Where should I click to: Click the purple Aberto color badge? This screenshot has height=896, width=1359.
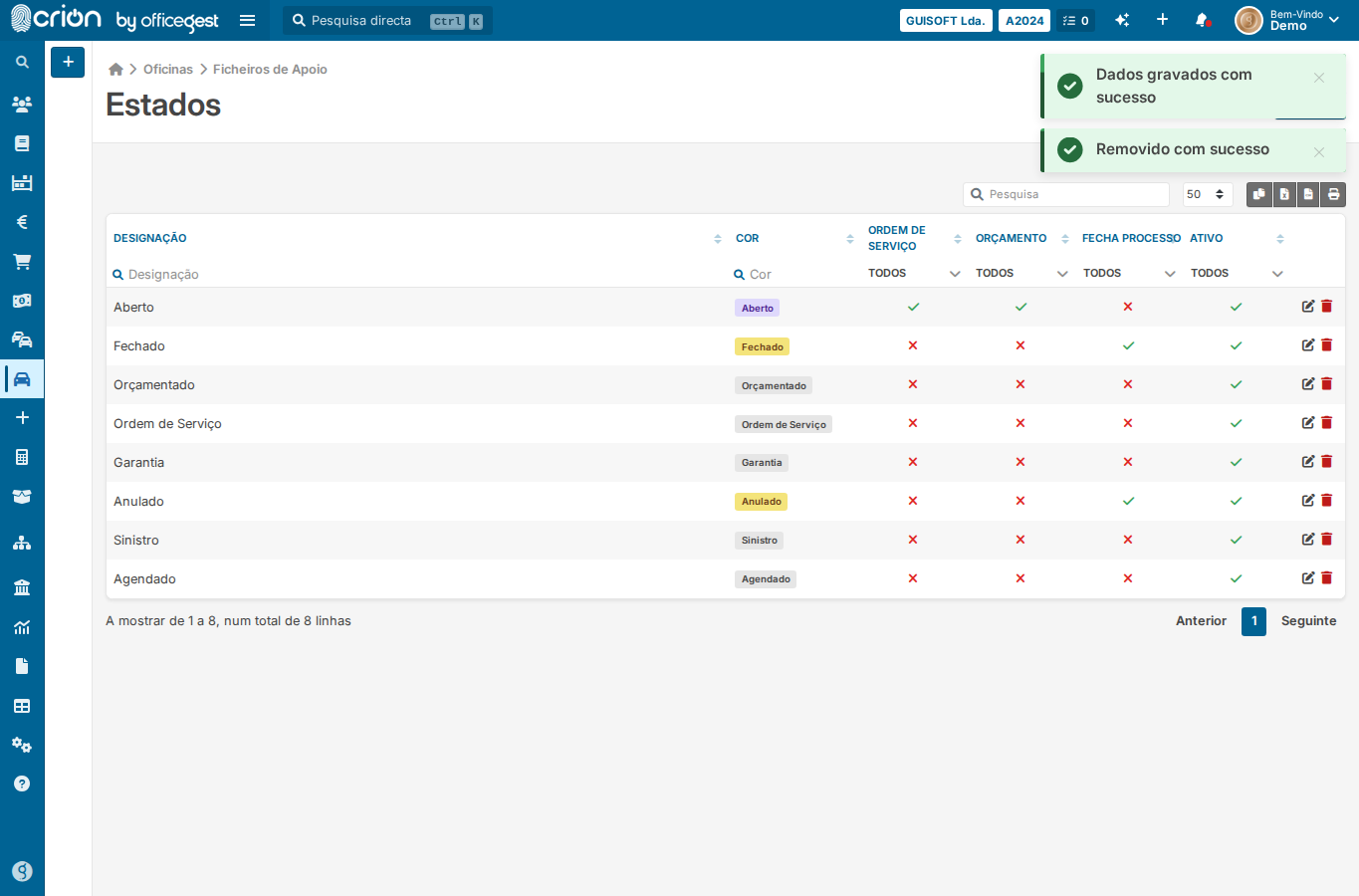tap(757, 308)
